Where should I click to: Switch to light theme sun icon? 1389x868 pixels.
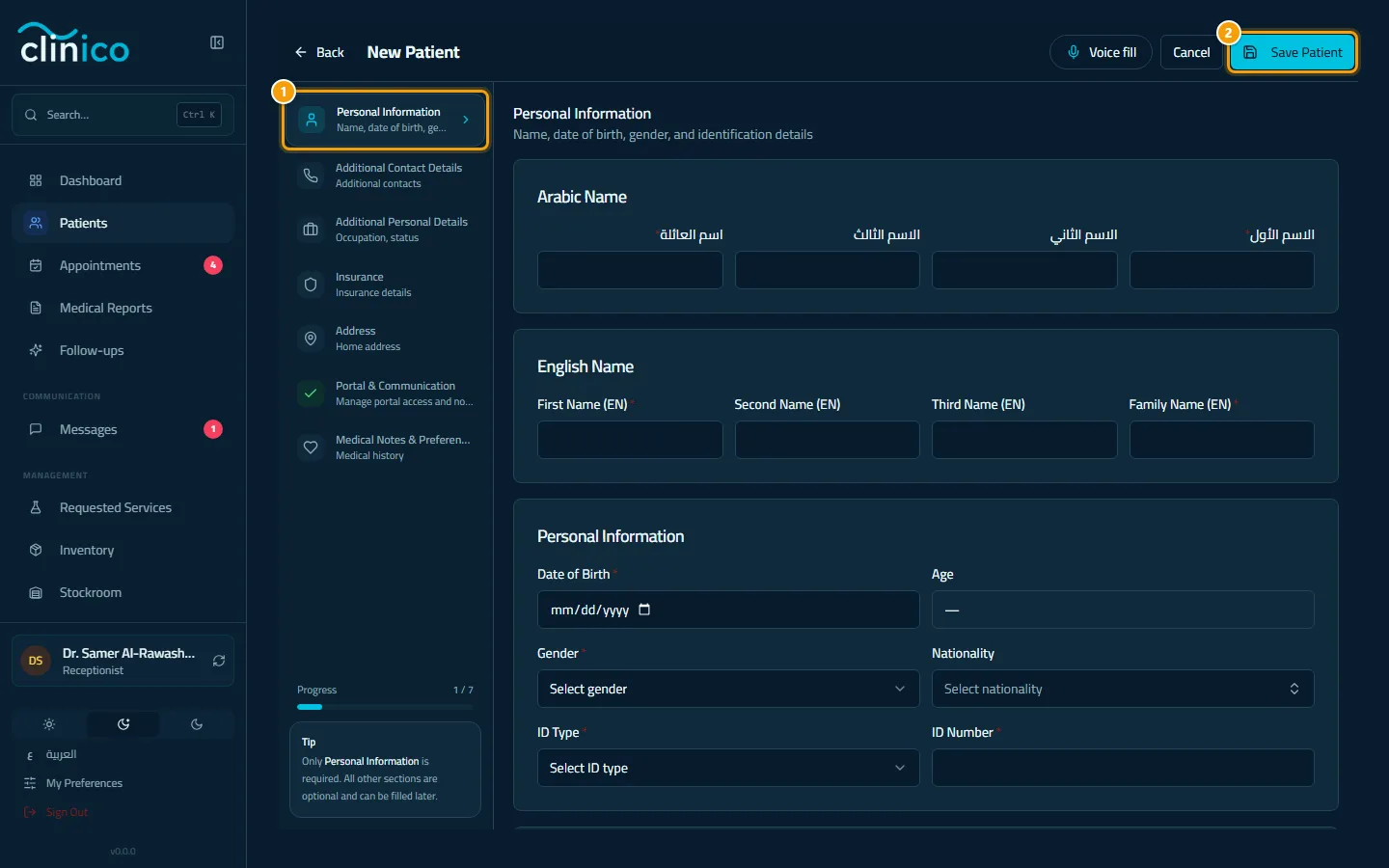(49, 724)
